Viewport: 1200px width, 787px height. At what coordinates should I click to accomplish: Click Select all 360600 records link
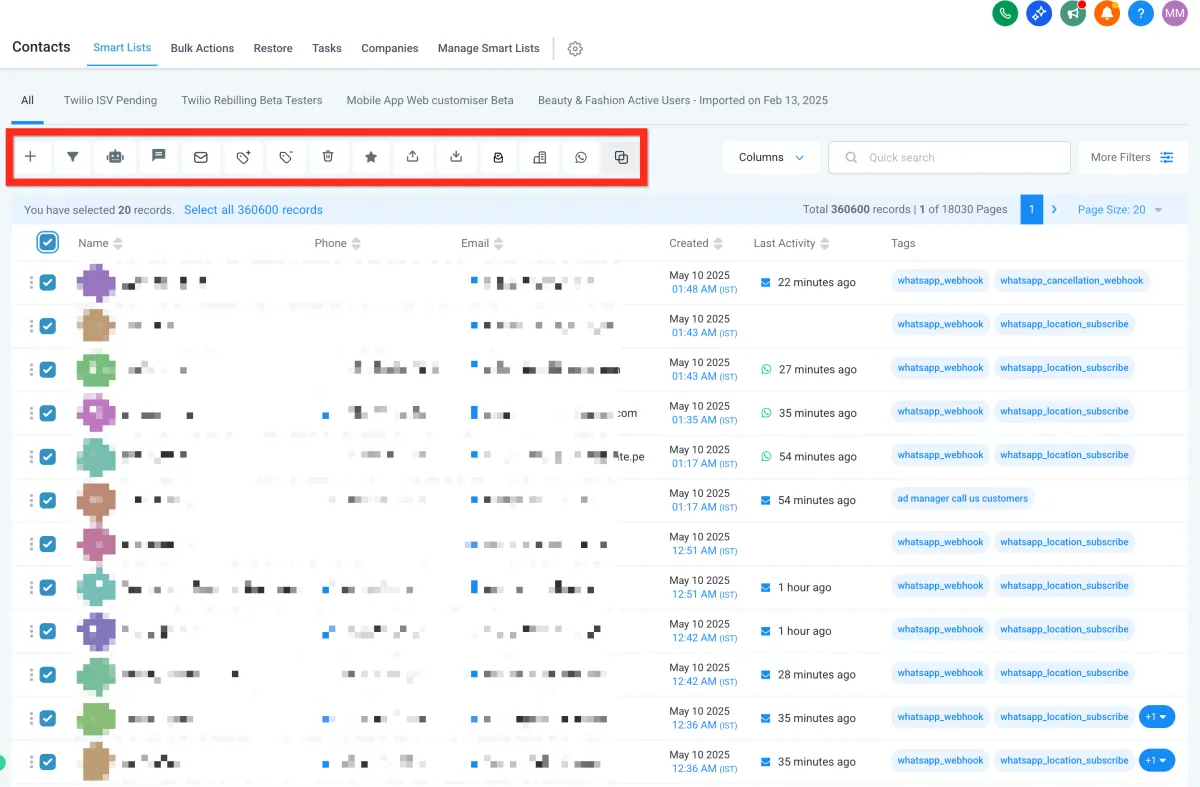253,210
